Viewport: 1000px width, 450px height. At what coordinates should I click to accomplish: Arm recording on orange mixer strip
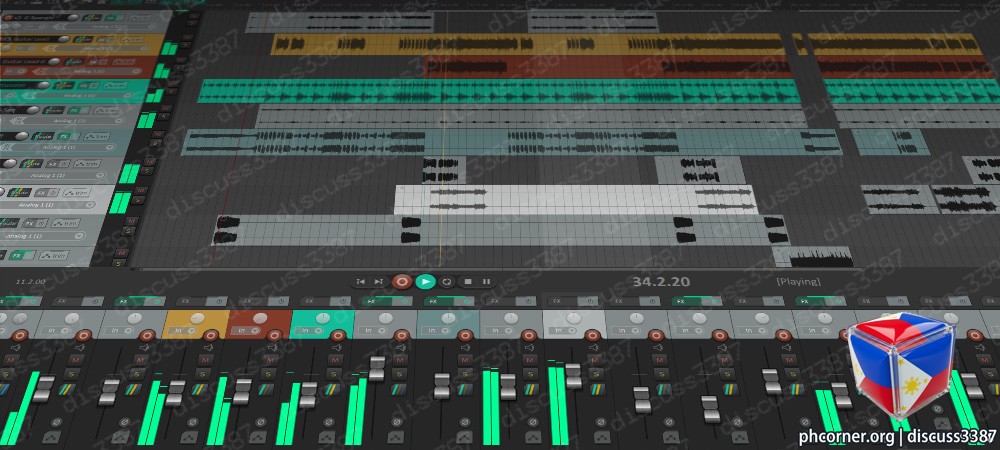point(211,335)
